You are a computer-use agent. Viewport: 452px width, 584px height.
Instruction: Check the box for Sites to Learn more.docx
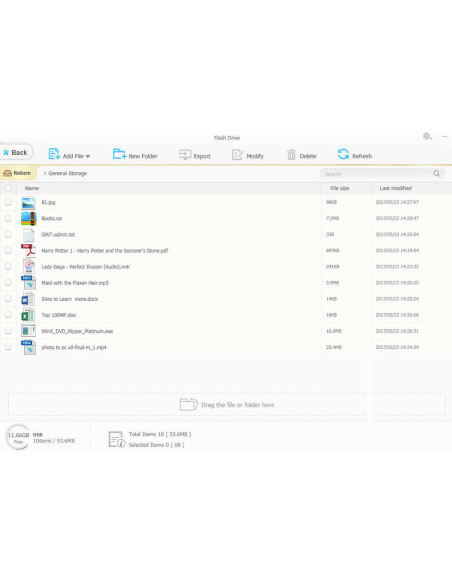pos(8,299)
